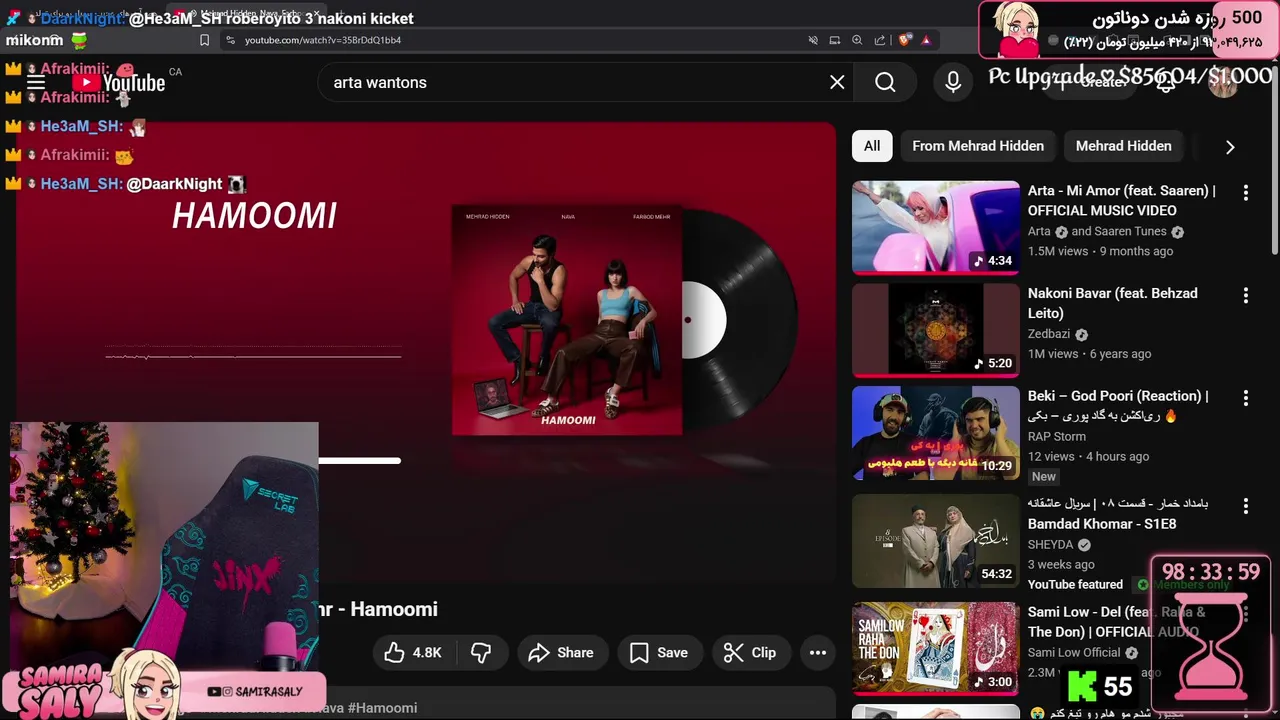Share the video
1280x720 pixels.
(x=561, y=652)
